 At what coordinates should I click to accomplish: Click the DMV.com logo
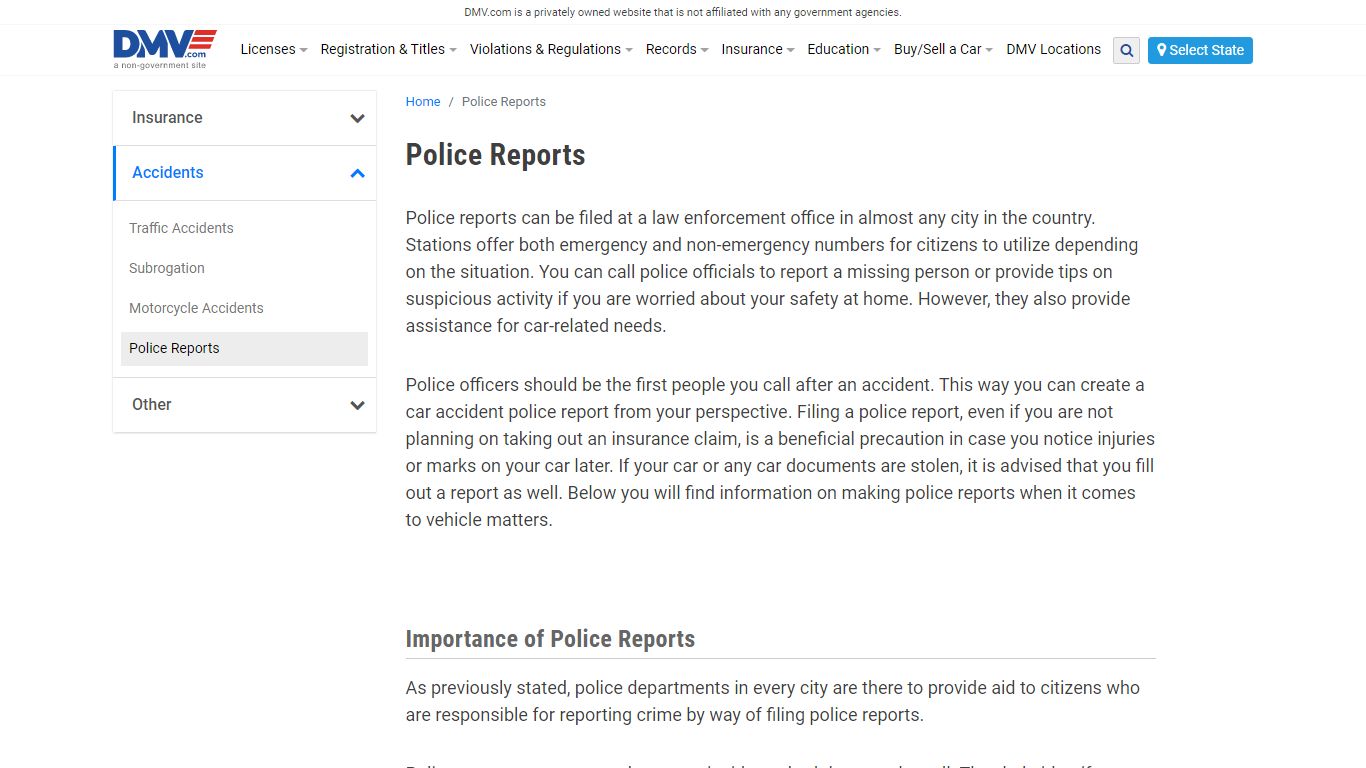coord(164,49)
